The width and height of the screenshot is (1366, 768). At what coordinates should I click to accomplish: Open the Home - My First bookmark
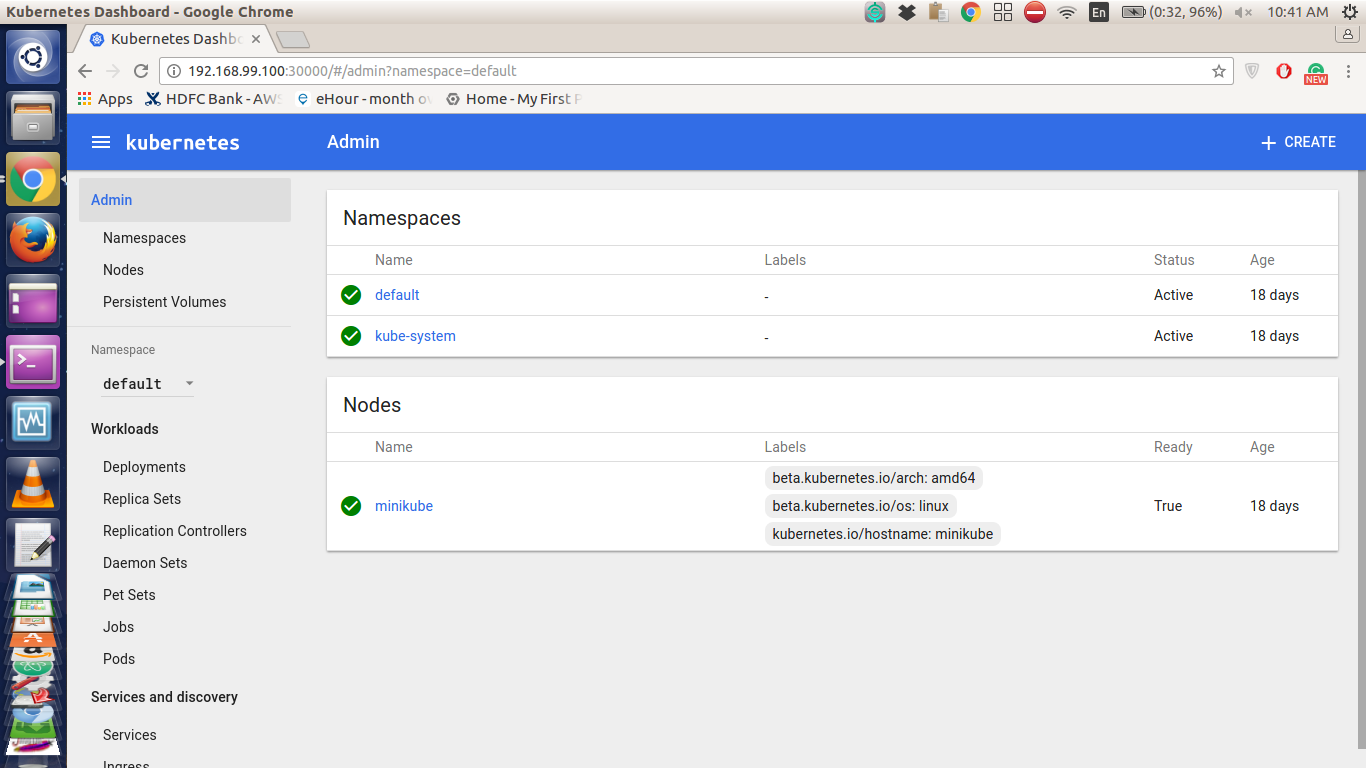(514, 99)
